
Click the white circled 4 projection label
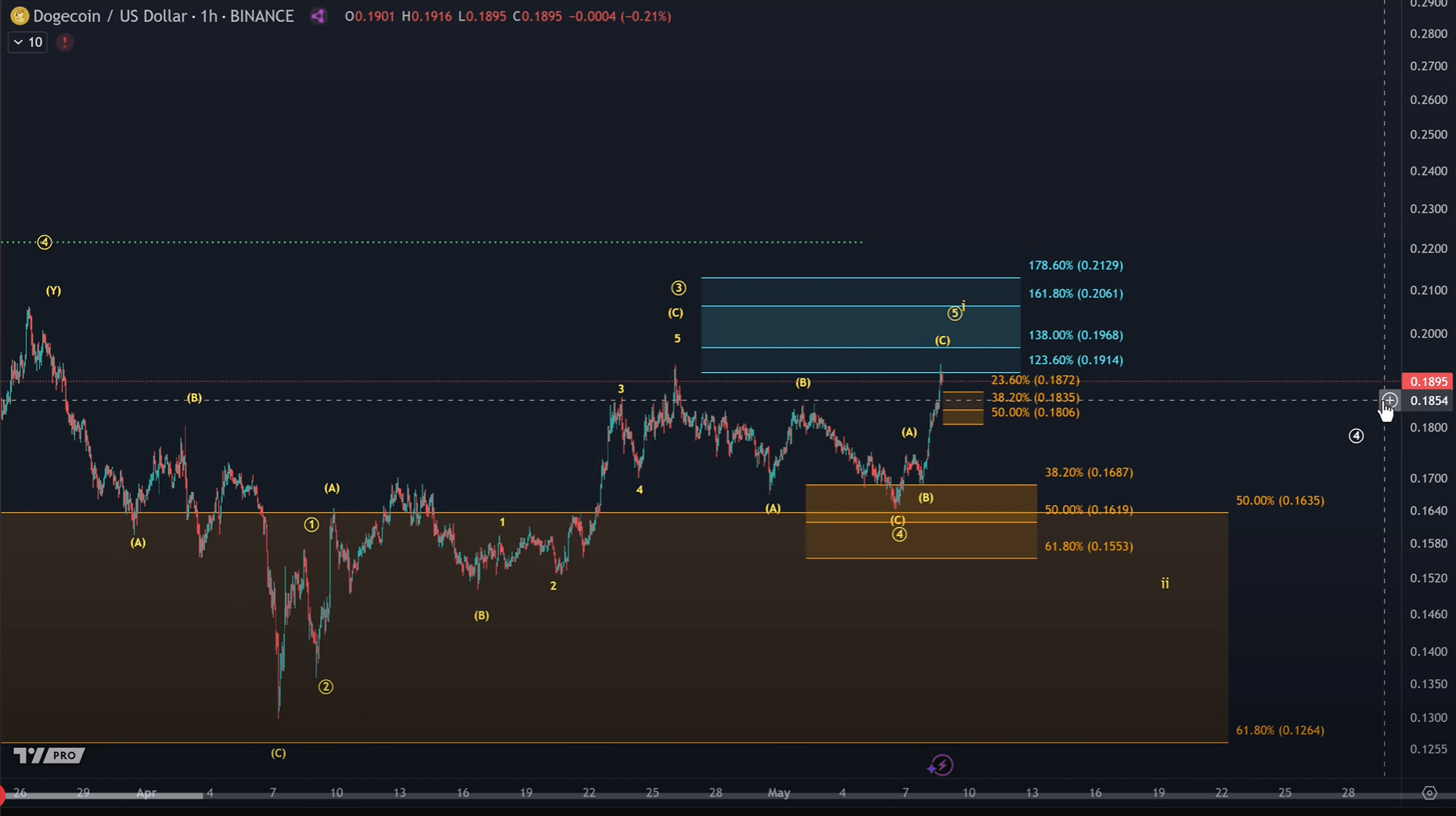pyautogui.click(x=1357, y=436)
